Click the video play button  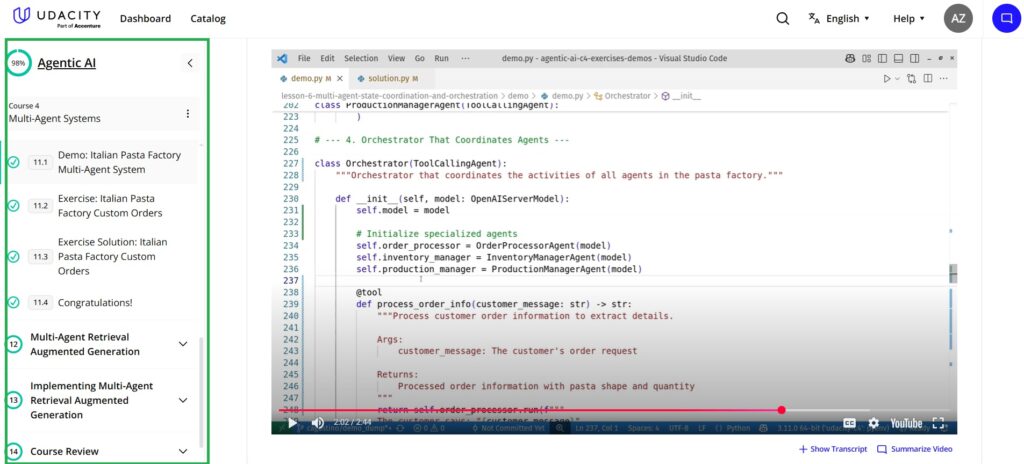point(292,423)
